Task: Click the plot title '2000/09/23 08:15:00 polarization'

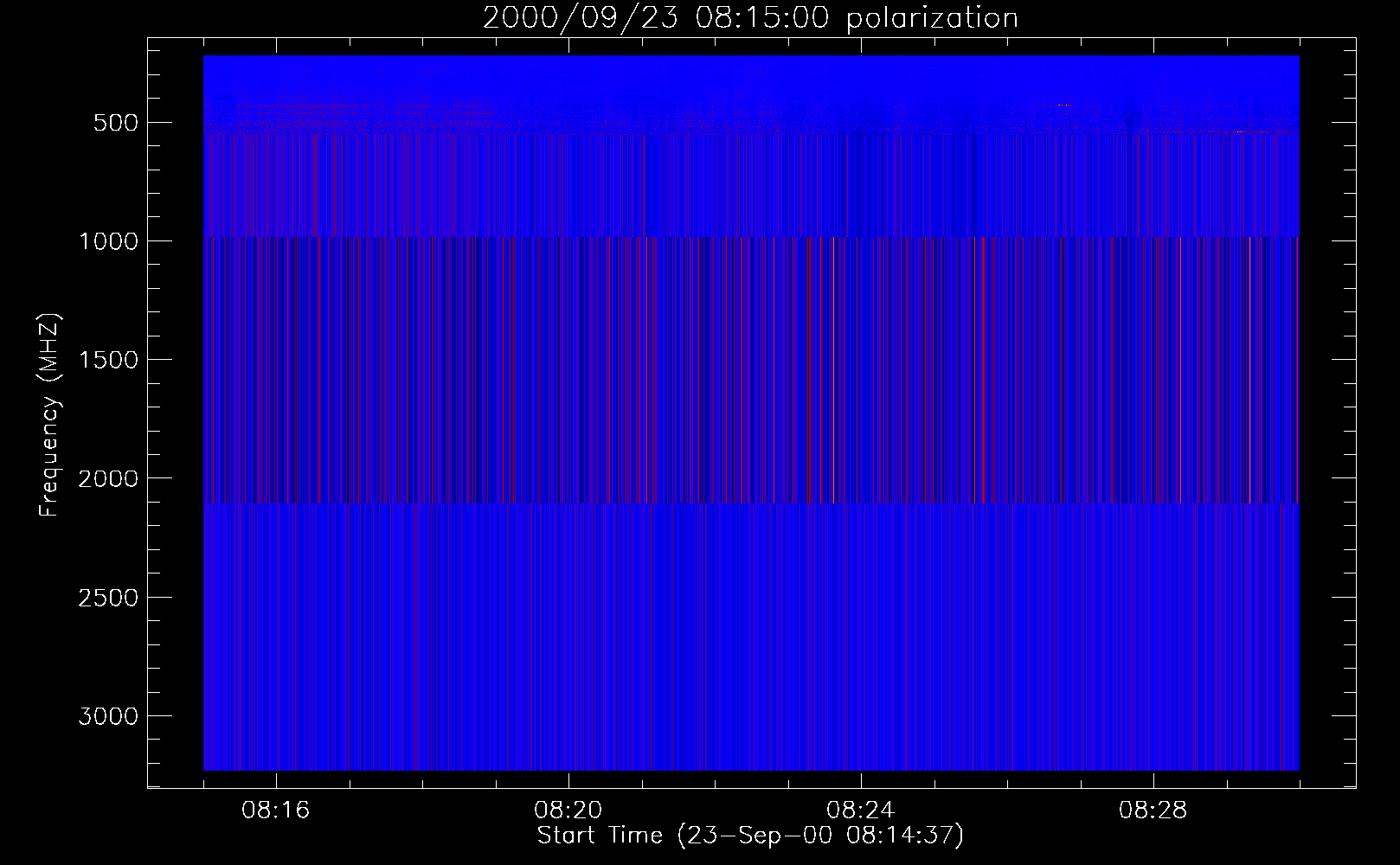Action: pyautogui.click(x=750, y=18)
